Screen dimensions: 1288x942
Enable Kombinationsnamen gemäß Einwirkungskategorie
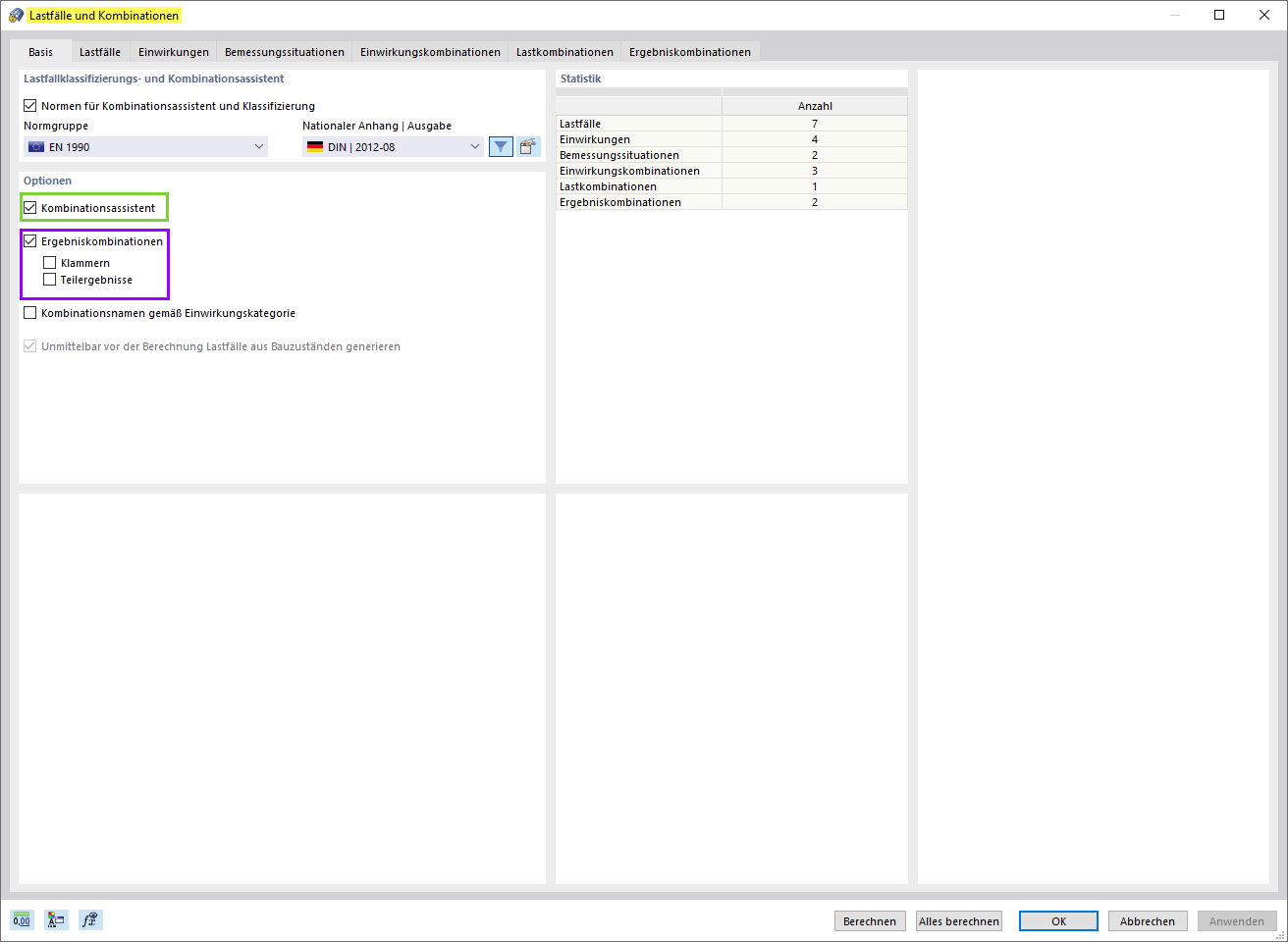pos(29,312)
